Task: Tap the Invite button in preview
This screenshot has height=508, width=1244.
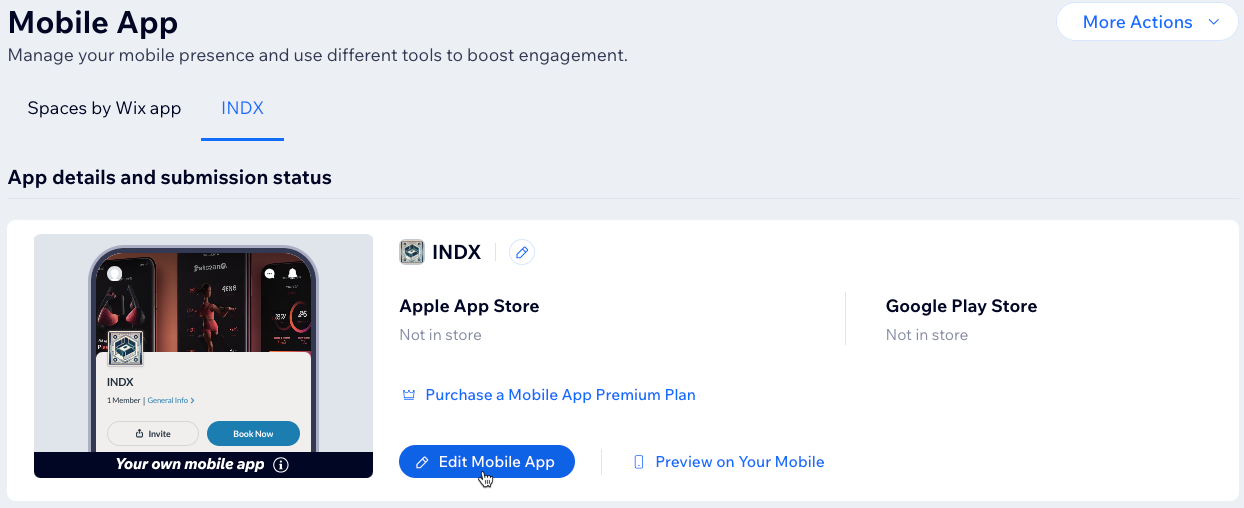Action: pos(153,434)
